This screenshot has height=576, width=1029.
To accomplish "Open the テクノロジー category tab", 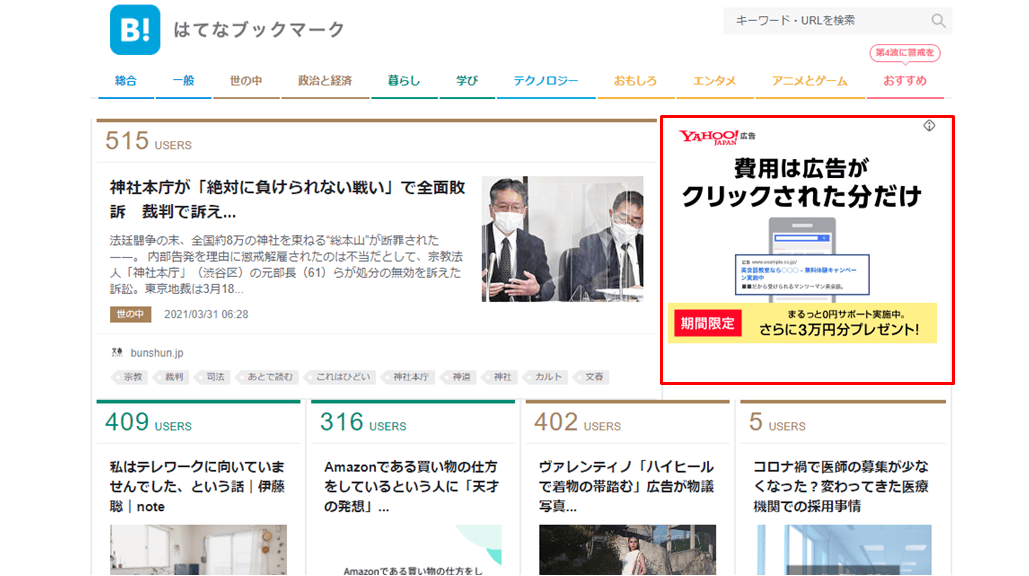I will pyautogui.click(x=545, y=81).
